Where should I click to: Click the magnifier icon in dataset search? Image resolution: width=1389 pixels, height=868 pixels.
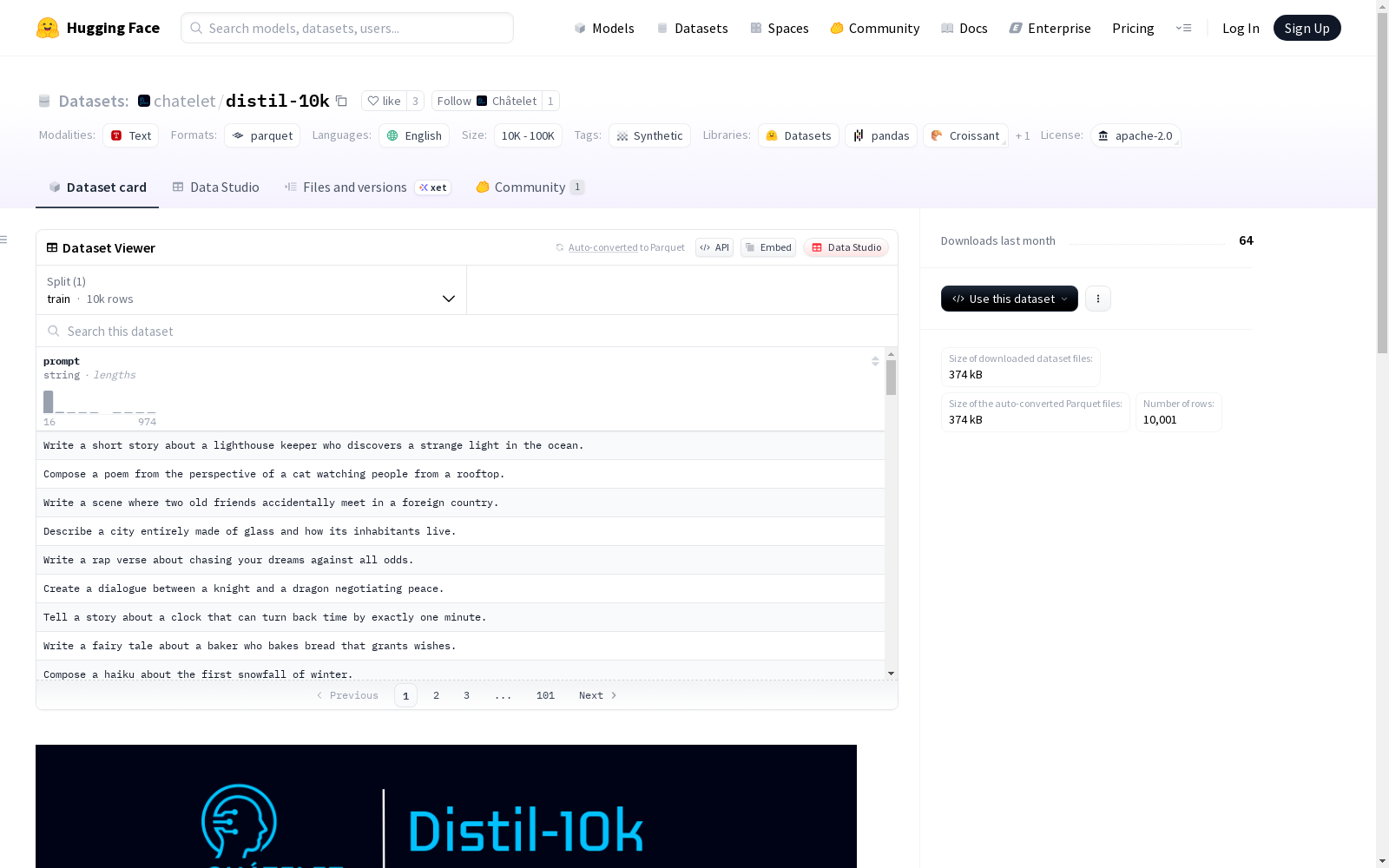(x=54, y=331)
